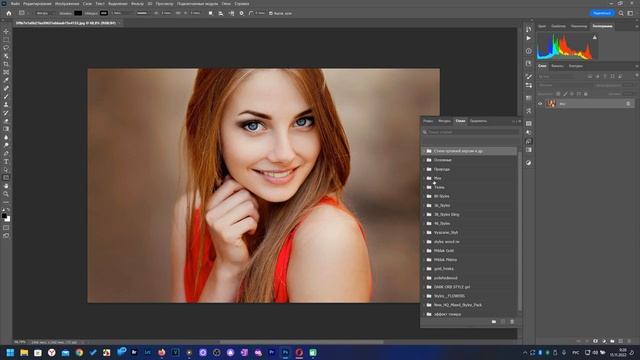The image size is (640, 360).
Task: Open the Actions panel play icon
Action: pyautogui.click(x=529, y=38)
